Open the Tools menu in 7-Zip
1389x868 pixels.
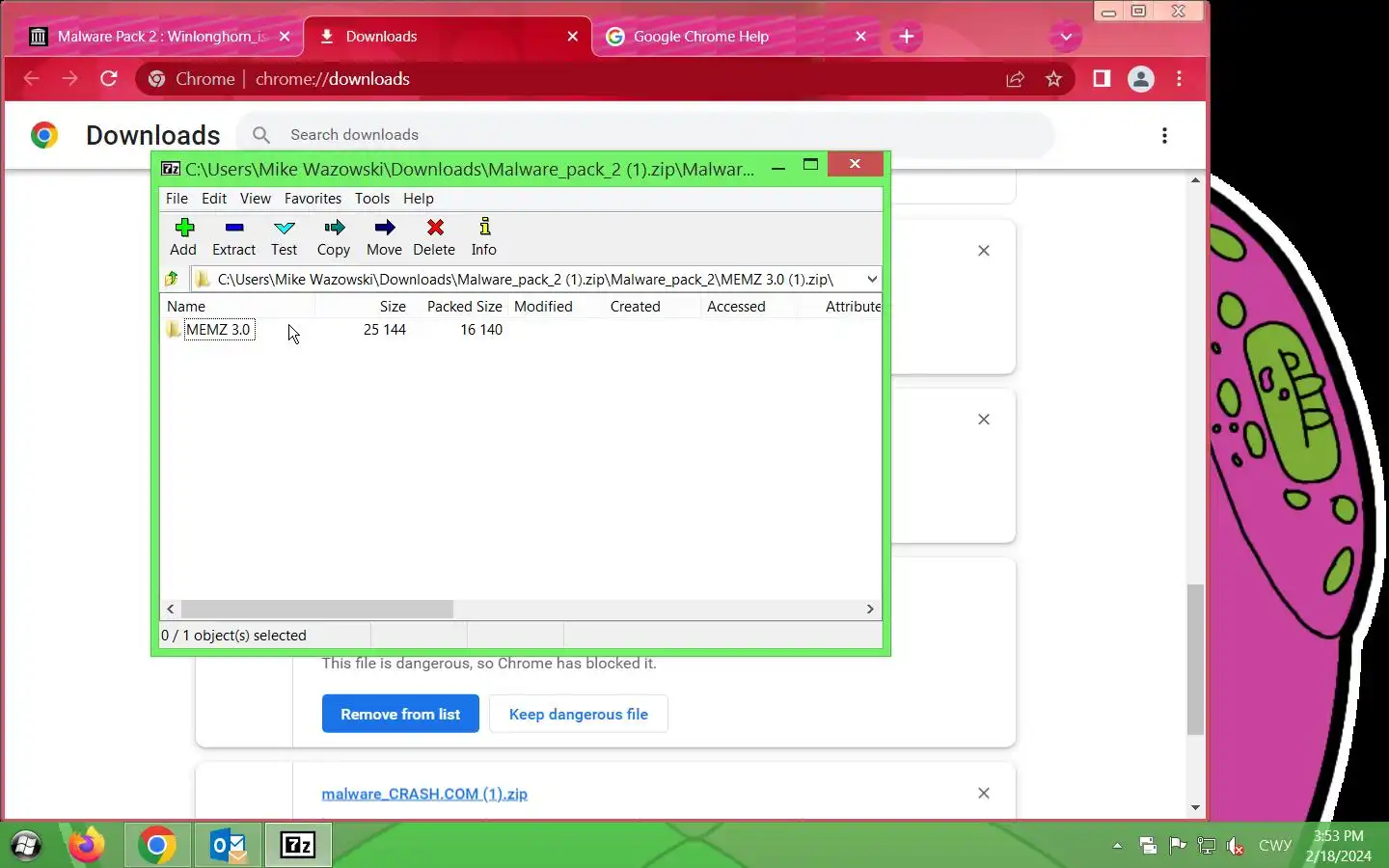pyautogui.click(x=372, y=199)
